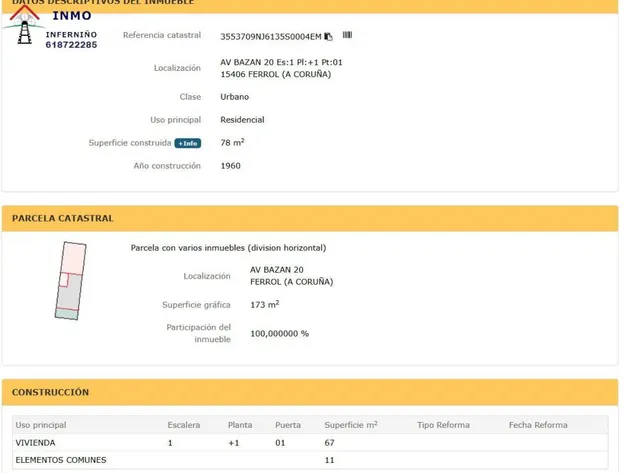Open the +Info badge for Superficie construida
Image resolution: width=640 pixels, height=473 pixels.
(188, 143)
